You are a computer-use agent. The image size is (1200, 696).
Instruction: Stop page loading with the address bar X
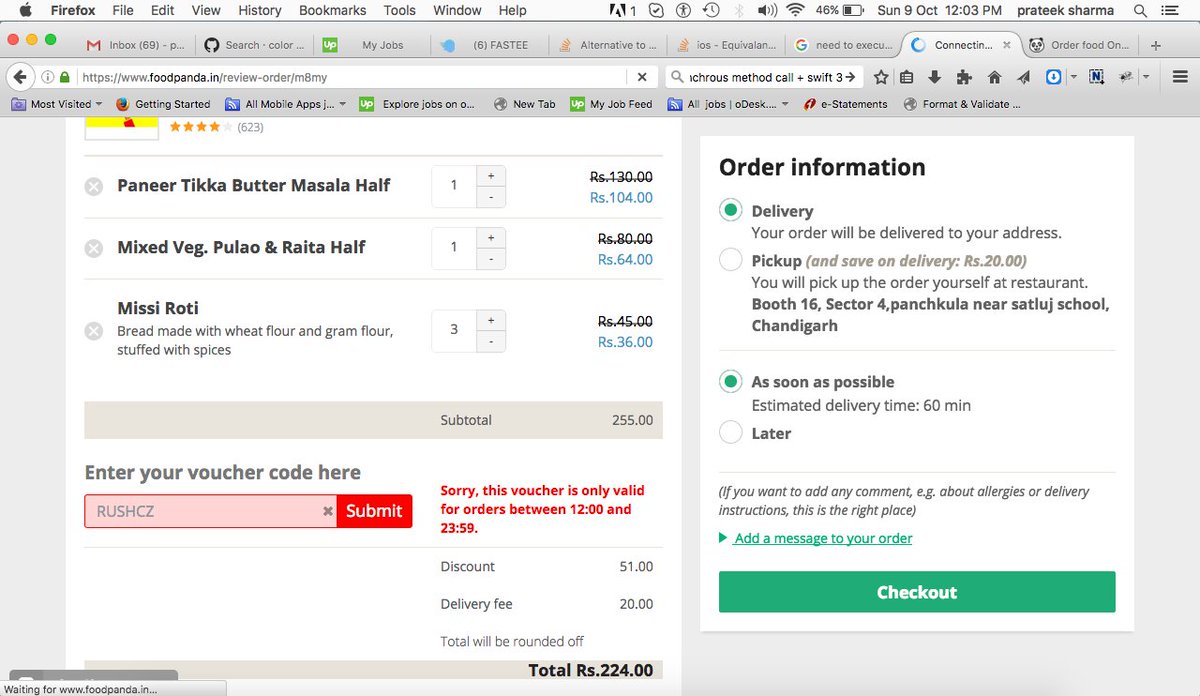pos(642,77)
